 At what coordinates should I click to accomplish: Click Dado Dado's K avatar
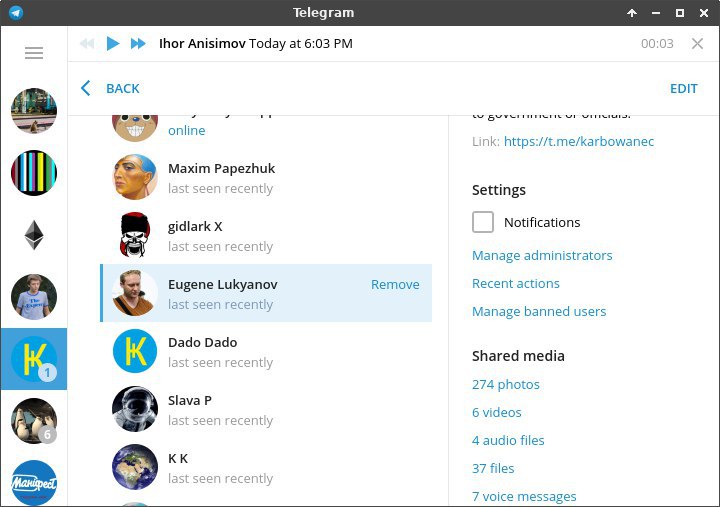135,351
